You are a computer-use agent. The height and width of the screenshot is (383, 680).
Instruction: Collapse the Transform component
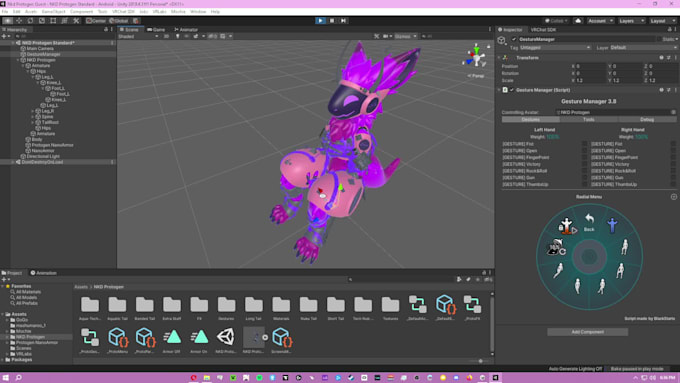[500, 58]
